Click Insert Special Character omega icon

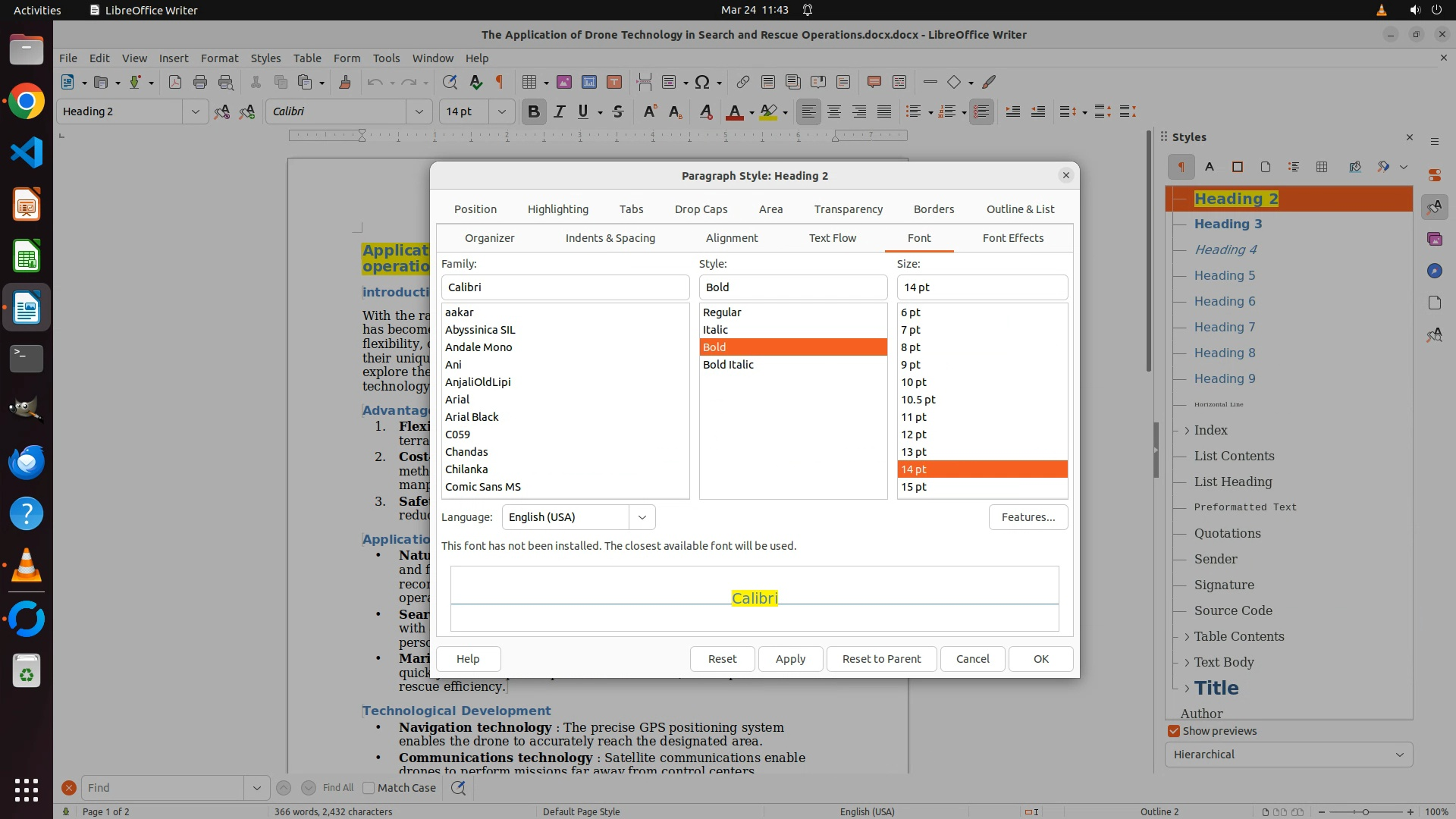pyautogui.click(x=702, y=82)
